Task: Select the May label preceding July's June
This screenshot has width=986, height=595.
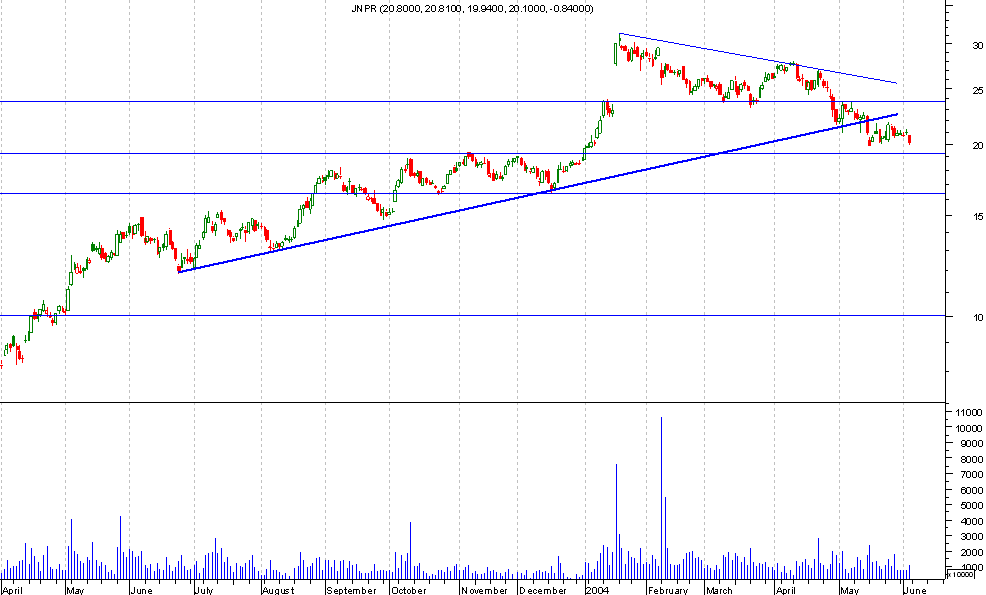Action: 75,591
